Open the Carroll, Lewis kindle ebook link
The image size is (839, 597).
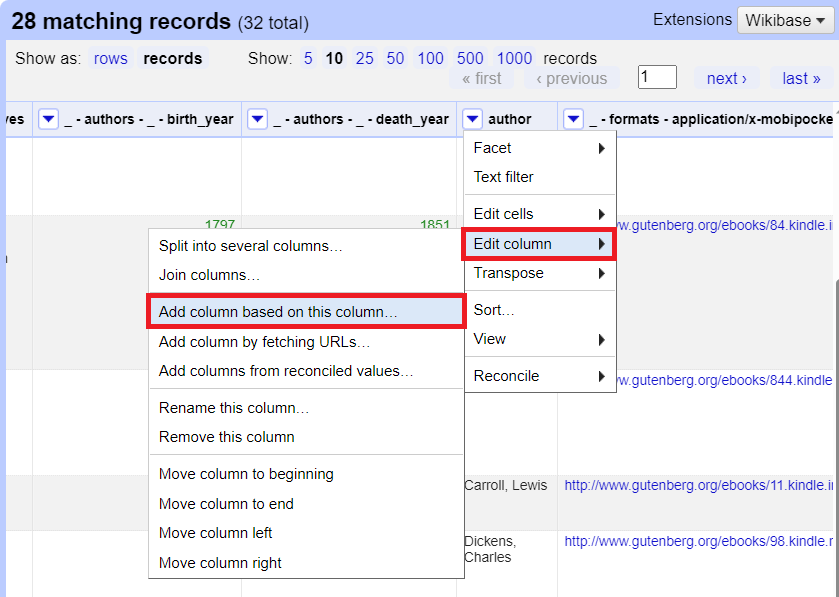[698, 486]
